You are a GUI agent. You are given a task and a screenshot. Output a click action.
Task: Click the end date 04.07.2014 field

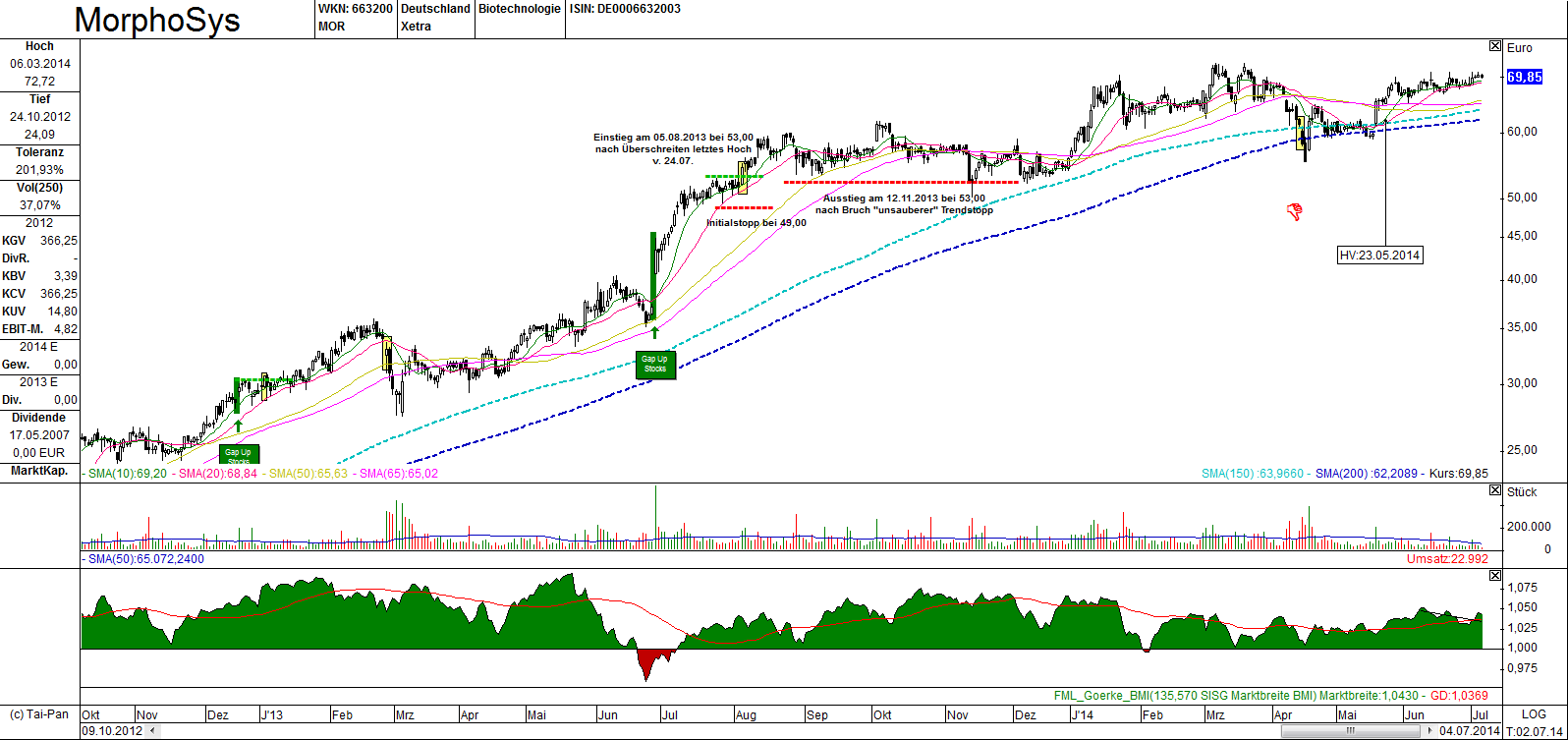(1470, 731)
